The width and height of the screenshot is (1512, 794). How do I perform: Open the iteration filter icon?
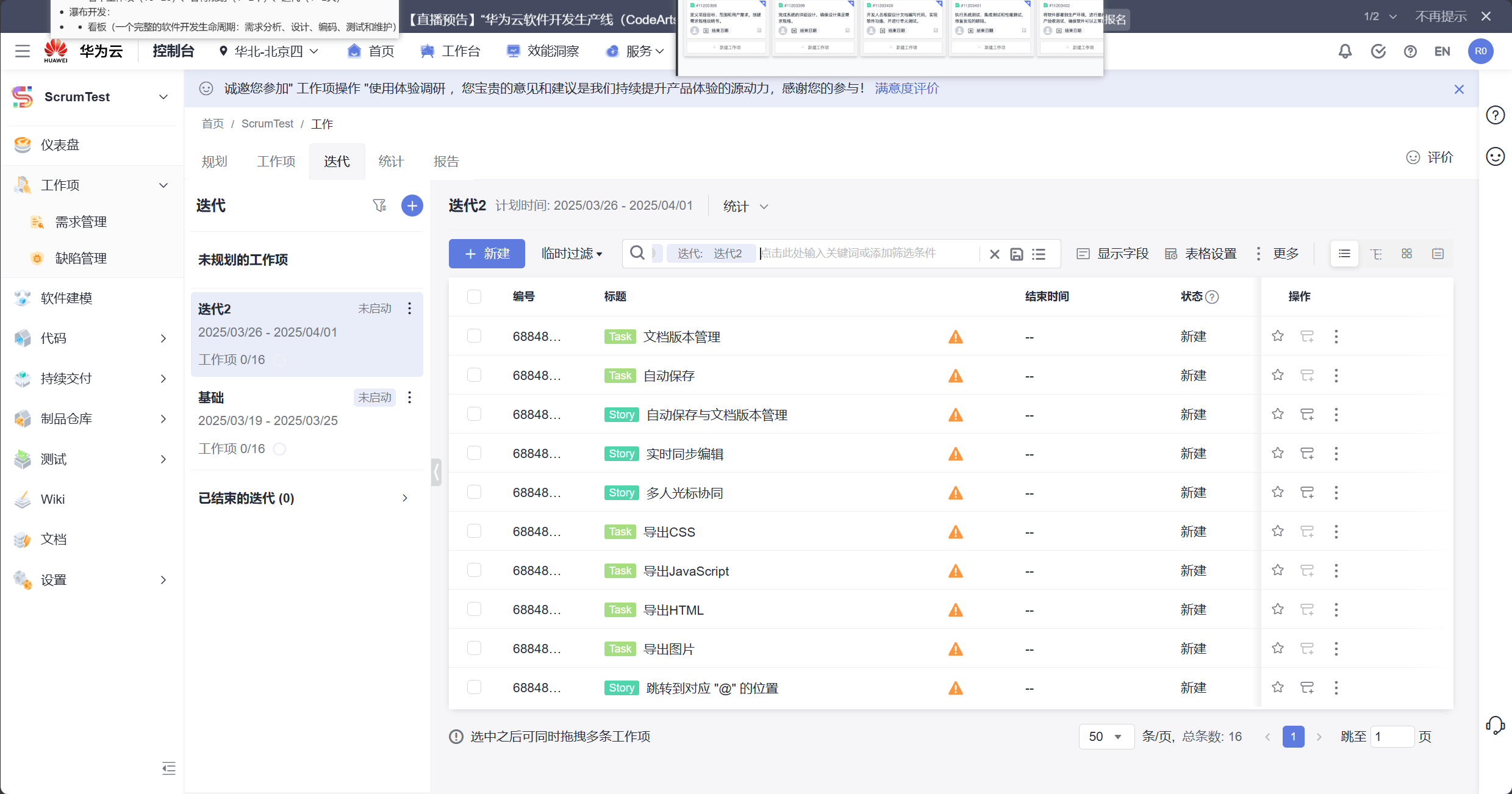click(x=379, y=206)
